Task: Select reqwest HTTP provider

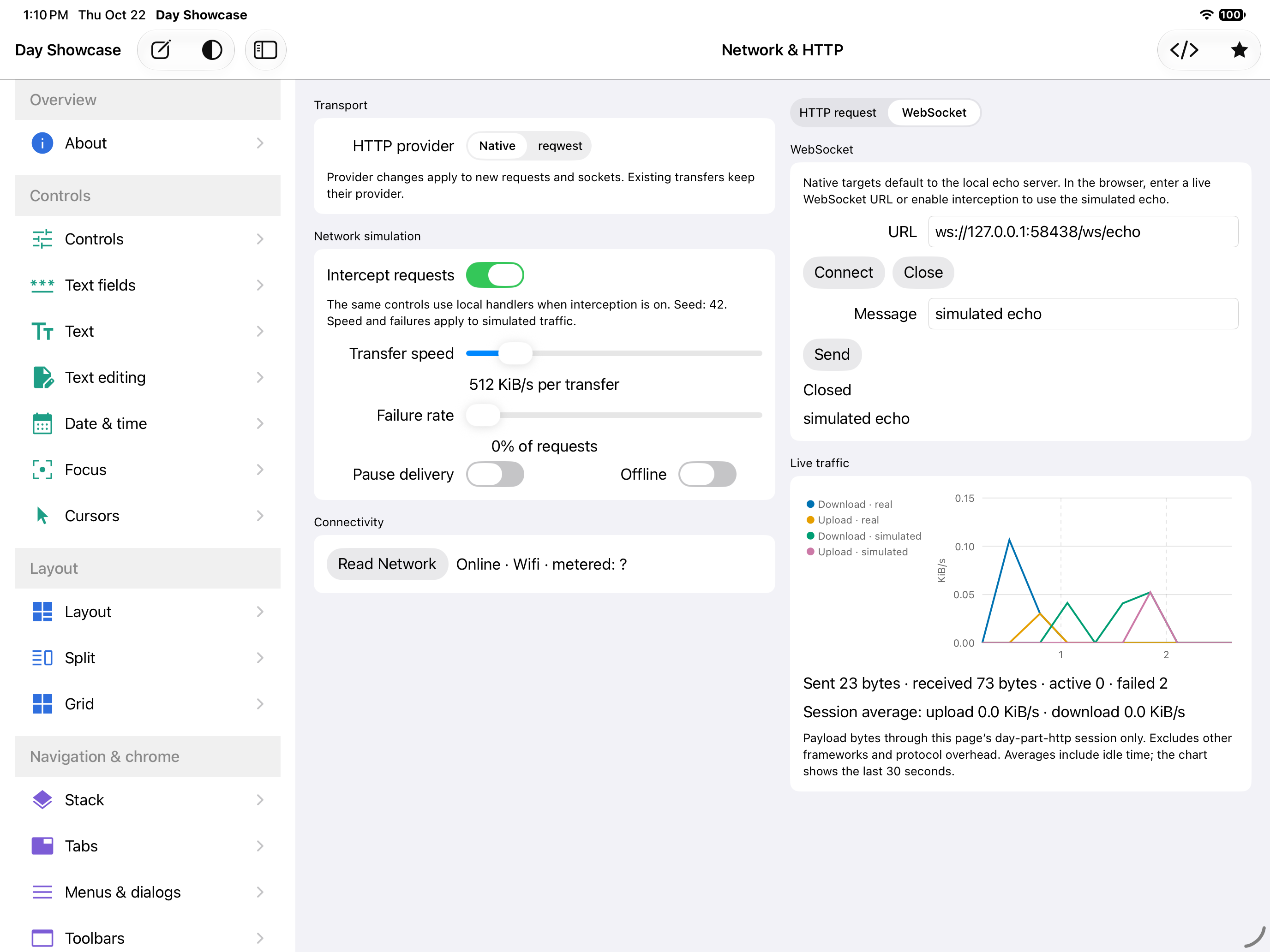Action: tap(560, 146)
